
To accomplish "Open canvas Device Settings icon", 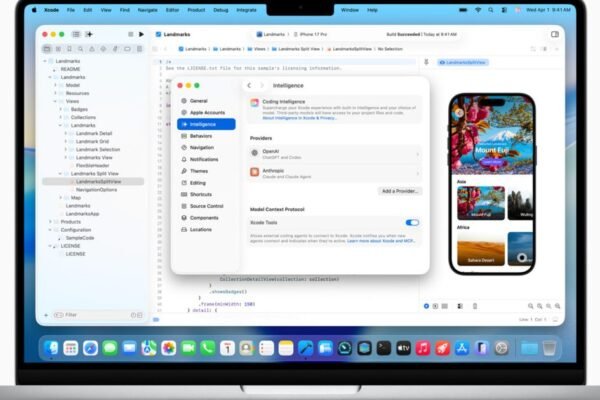I will (460, 306).
